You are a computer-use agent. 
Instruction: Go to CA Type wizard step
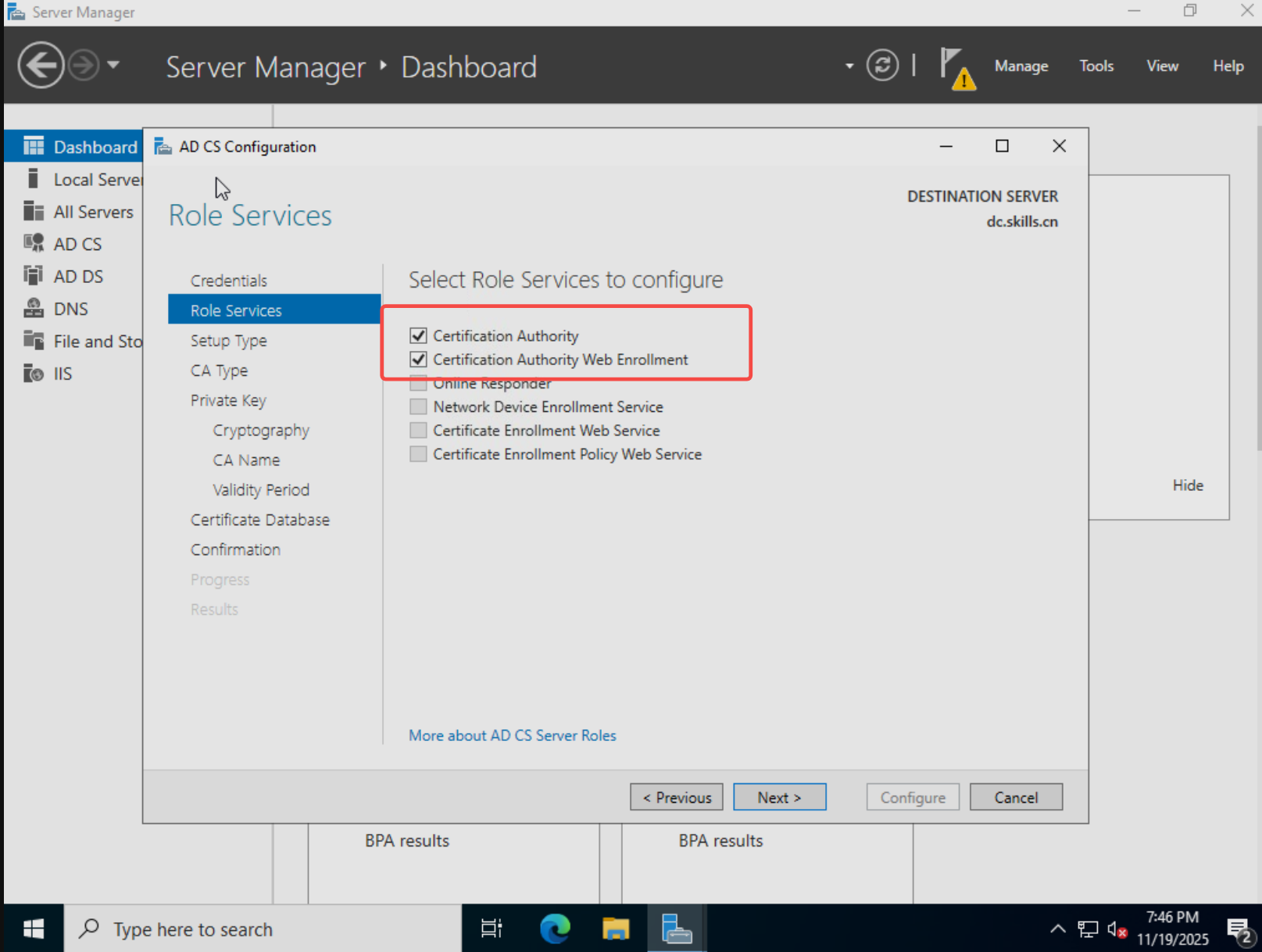219,370
